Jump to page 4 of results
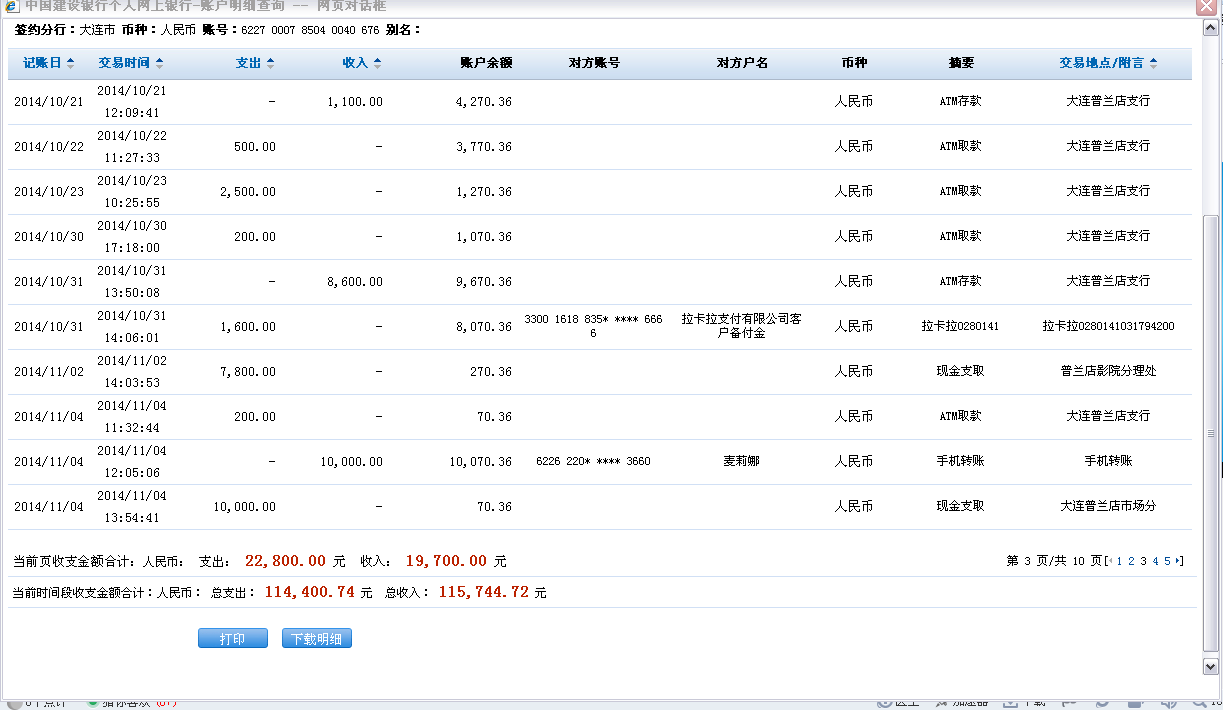Viewport: 1223px width, 710px height. (x=1155, y=561)
